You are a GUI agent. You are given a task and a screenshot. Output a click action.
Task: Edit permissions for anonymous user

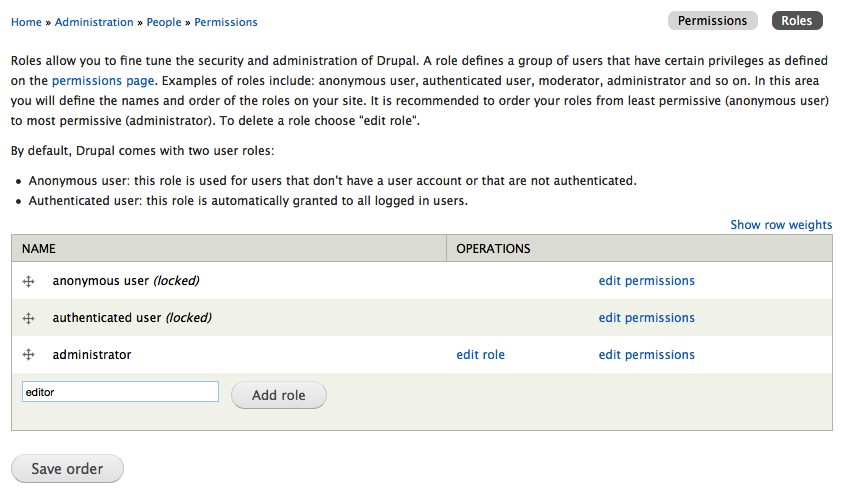[x=646, y=281]
